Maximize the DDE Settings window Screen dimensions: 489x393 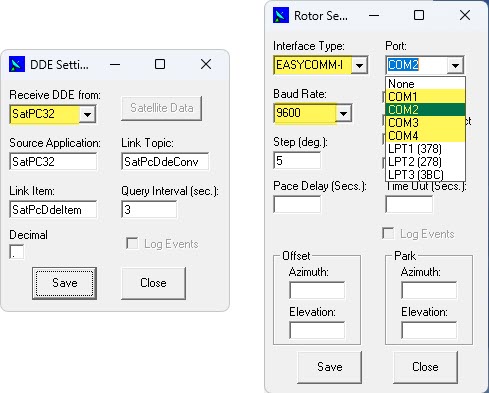[160, 64]
